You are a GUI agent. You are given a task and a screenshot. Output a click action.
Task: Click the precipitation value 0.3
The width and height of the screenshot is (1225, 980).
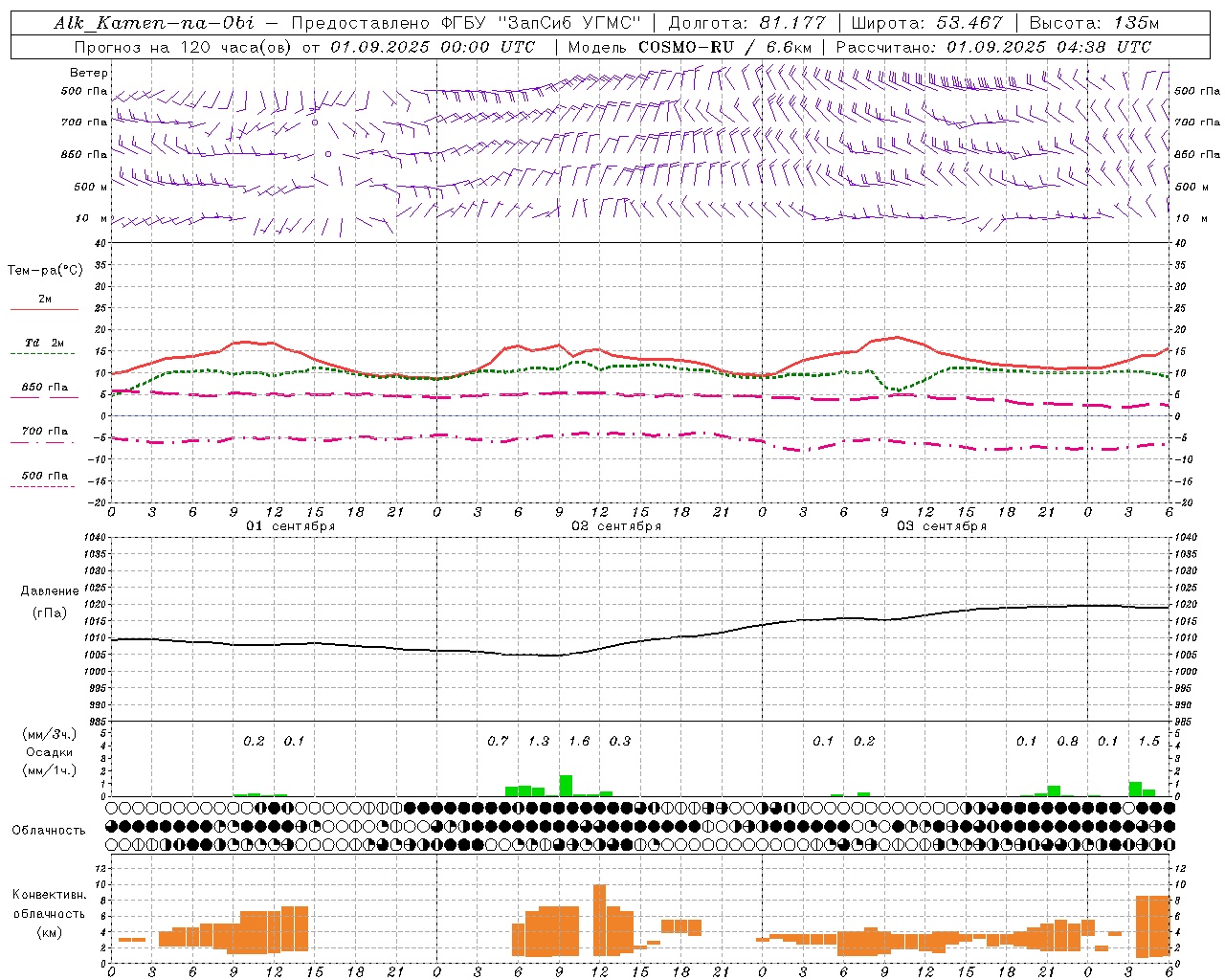point(620,741)
